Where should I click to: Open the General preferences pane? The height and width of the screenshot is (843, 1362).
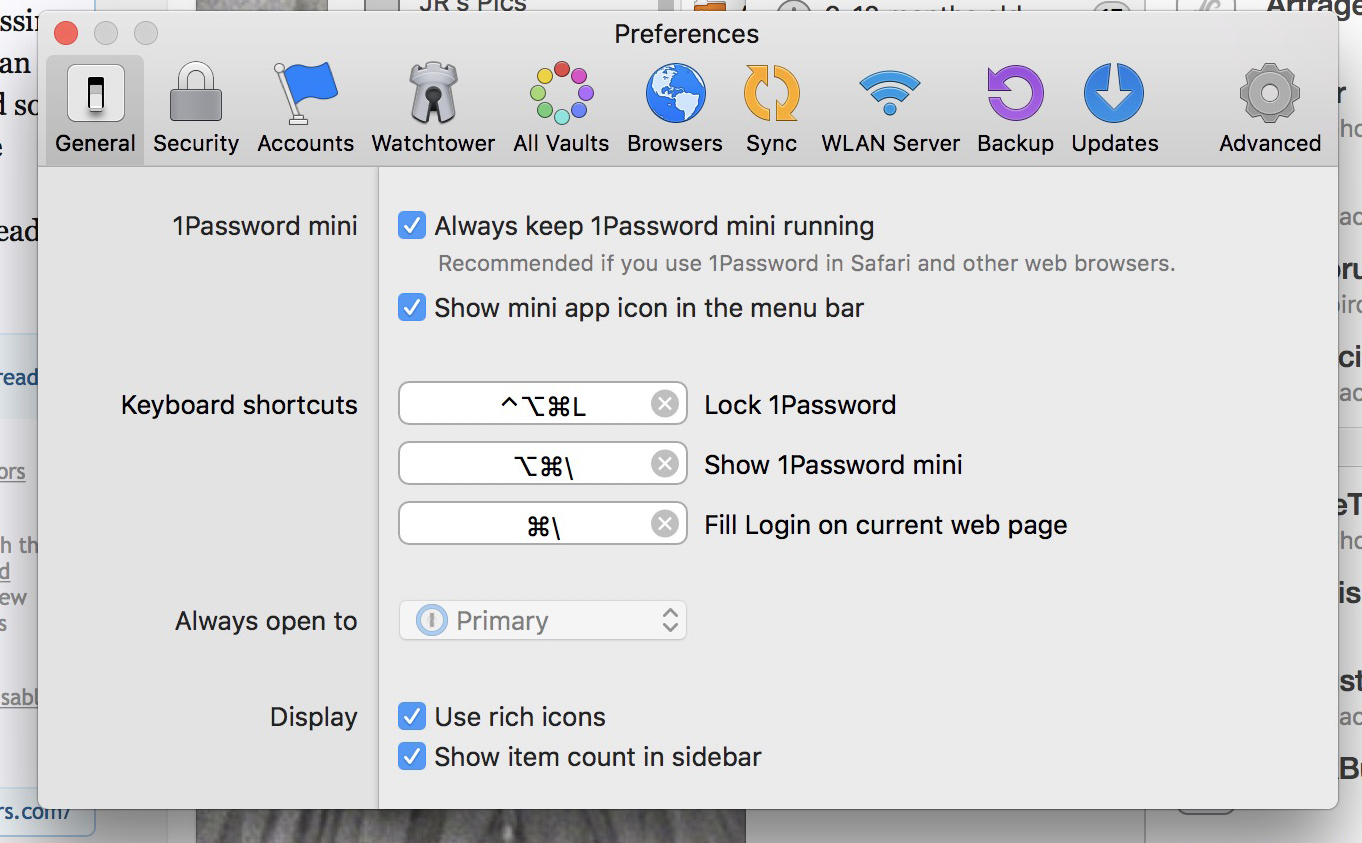click(x=95, y=110)
